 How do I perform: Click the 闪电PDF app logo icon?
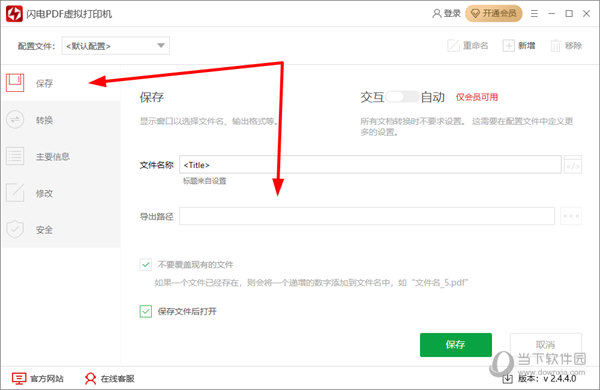tap(14, 14)
